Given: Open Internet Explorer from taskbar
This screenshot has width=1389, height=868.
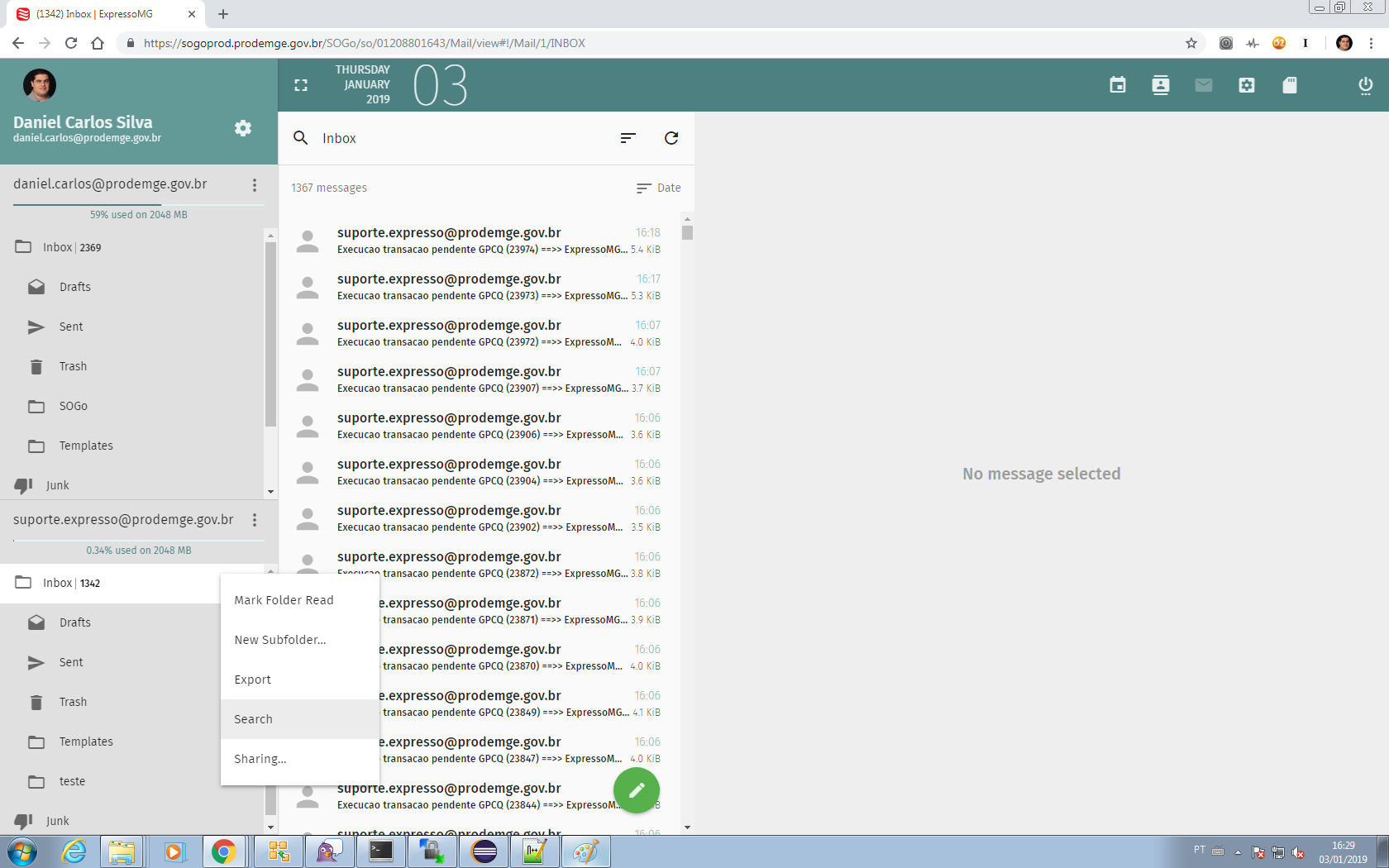Looking at the screenshot, I should tap(74, 851).
